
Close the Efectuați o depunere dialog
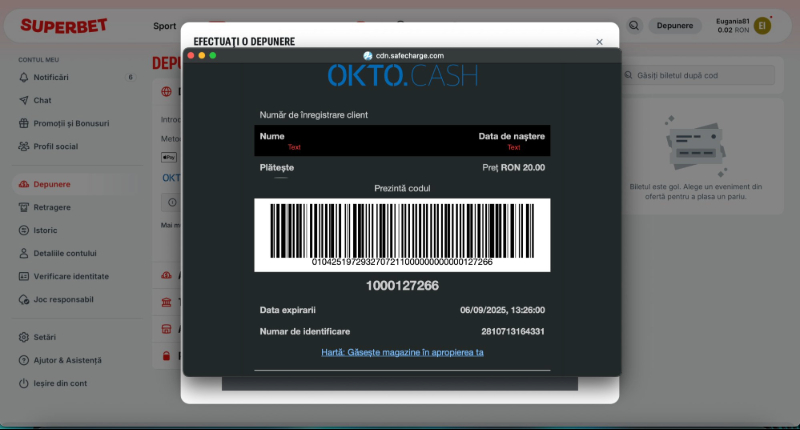599,42
